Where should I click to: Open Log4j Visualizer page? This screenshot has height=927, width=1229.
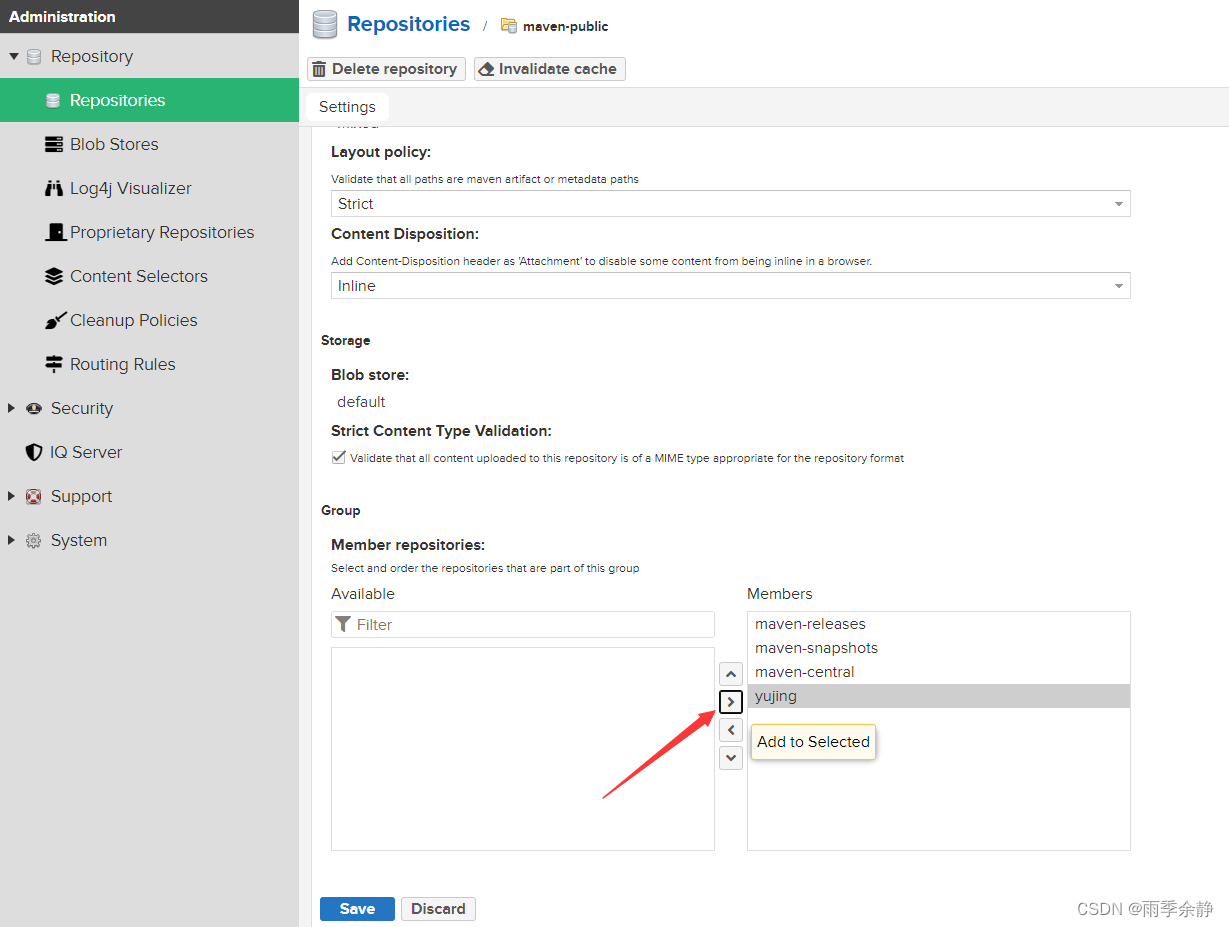[130, 188]
